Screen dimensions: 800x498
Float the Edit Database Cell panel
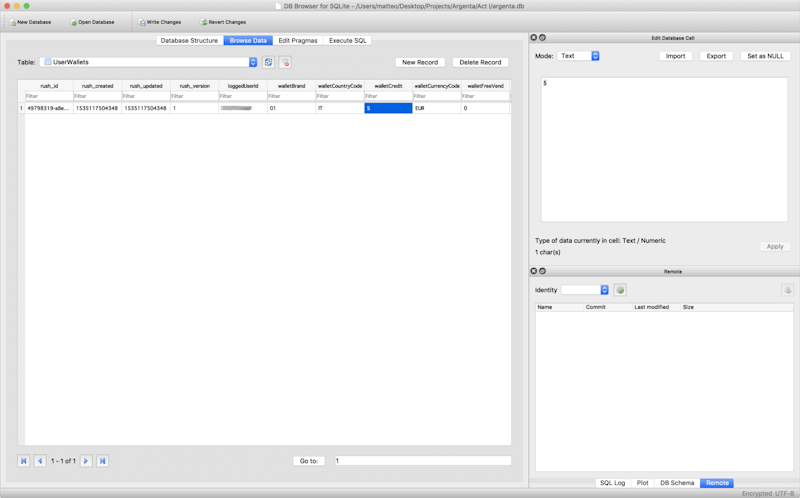click(543, 38)
